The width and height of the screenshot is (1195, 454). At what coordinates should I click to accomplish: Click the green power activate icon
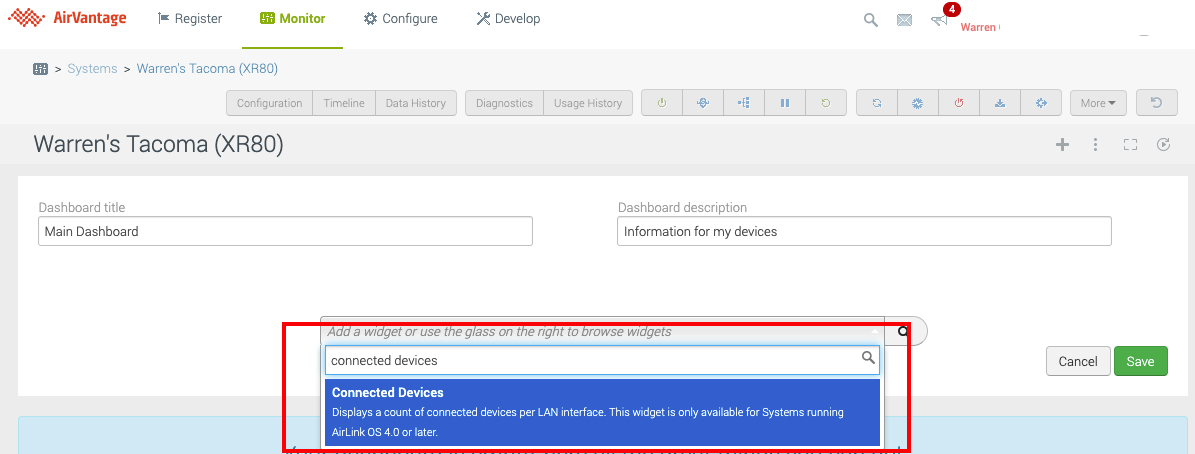[x=661, y=103]
